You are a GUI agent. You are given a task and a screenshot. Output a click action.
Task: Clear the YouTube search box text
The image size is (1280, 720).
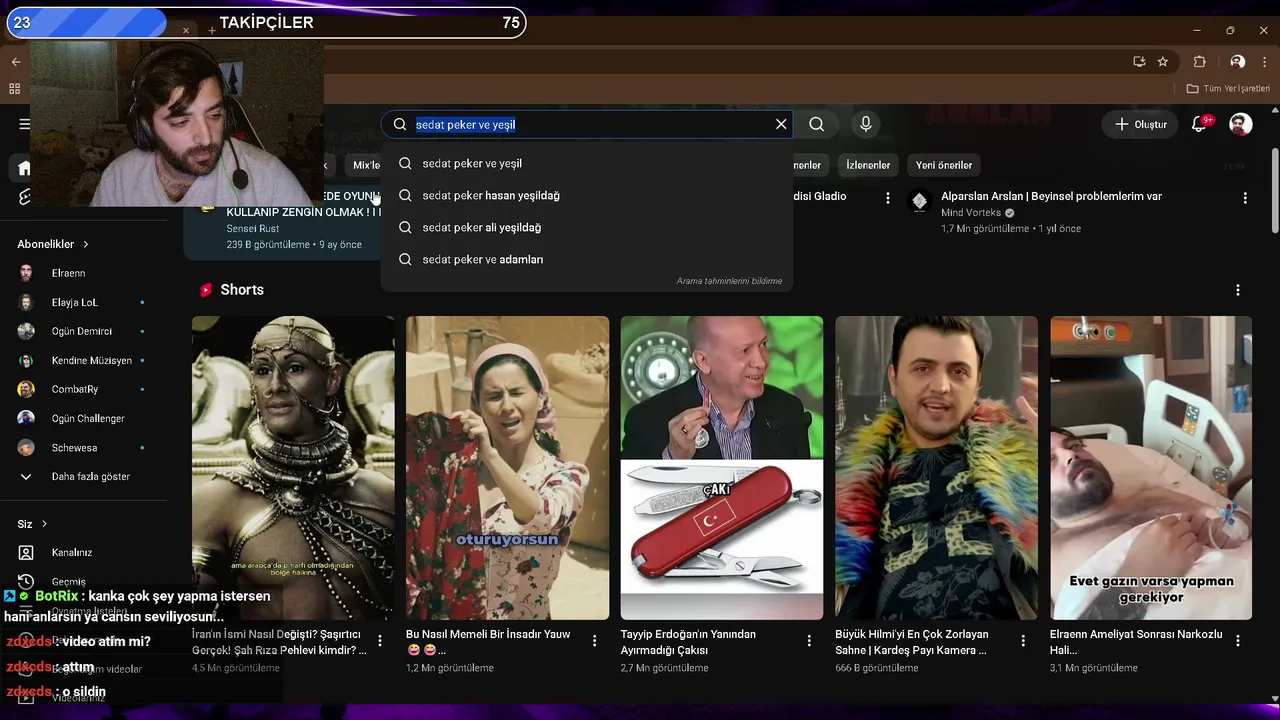point(781,124)
